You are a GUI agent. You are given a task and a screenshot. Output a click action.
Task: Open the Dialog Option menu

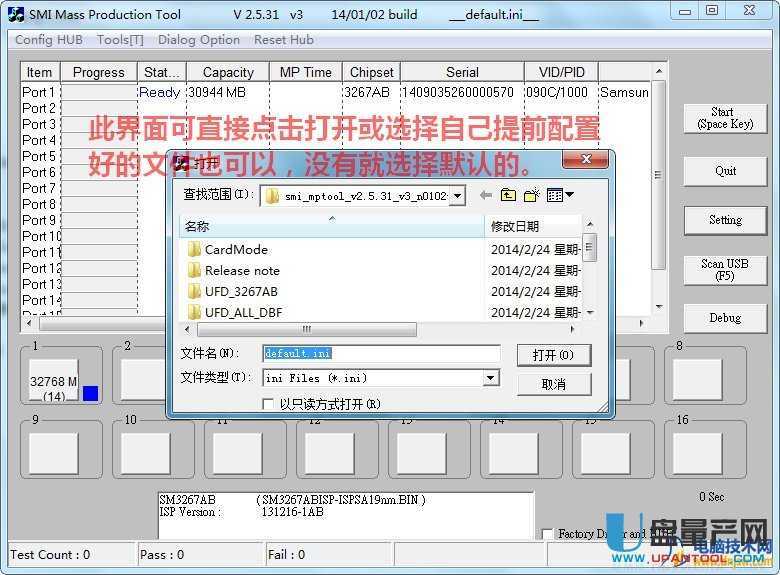click(x=199, y=40)
